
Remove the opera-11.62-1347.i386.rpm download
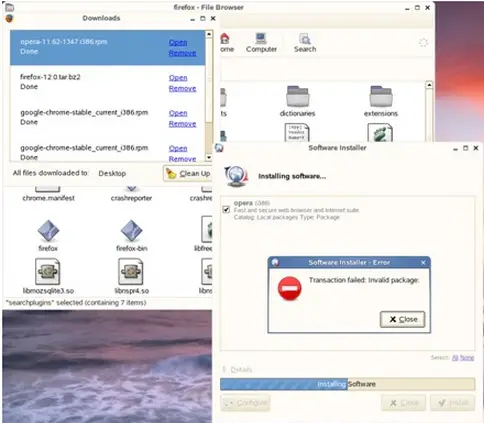[182, 53]
